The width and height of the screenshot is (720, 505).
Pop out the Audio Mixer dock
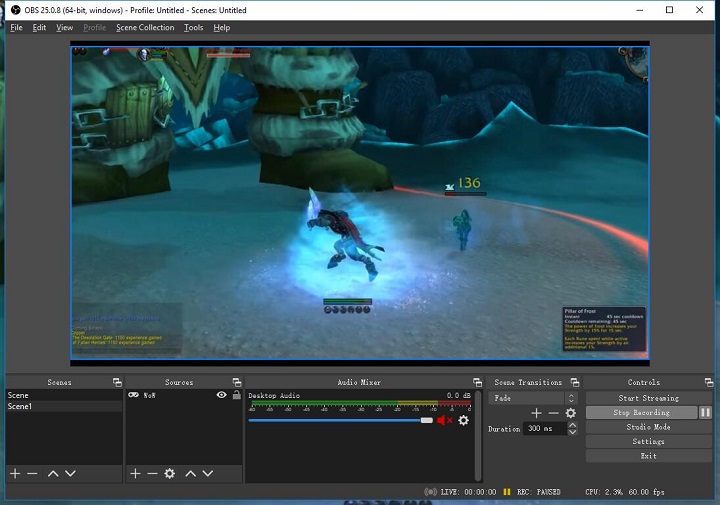(x=478, y=382)
